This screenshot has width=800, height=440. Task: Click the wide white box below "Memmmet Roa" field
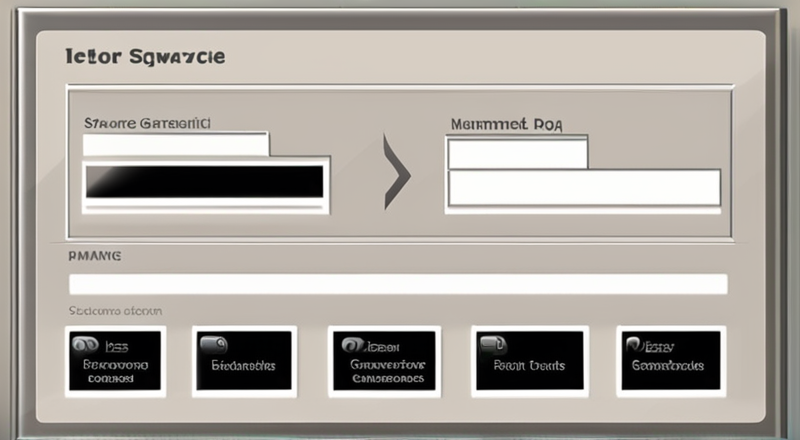584,188
